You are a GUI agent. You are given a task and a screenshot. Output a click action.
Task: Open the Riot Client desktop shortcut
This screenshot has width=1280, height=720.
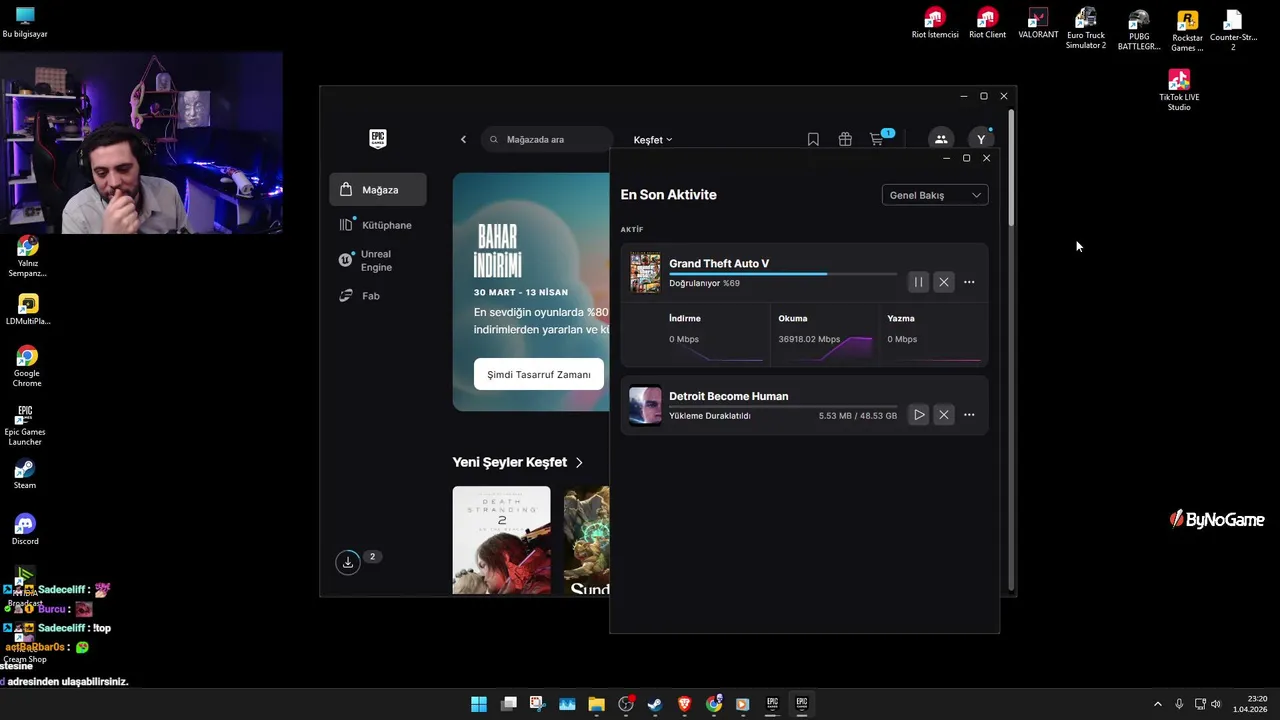pos(988,23)
